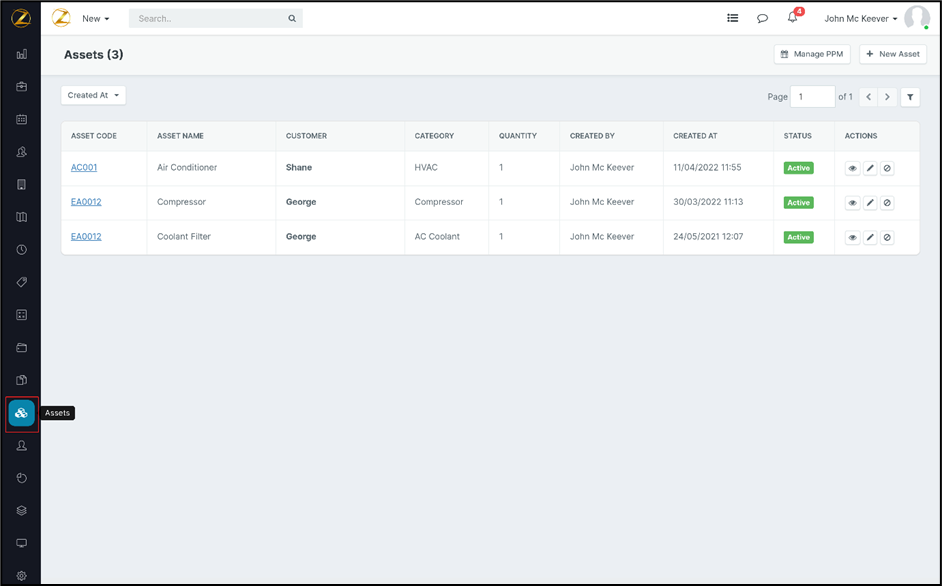Open the task list icon in header

[x=733, y=18]
